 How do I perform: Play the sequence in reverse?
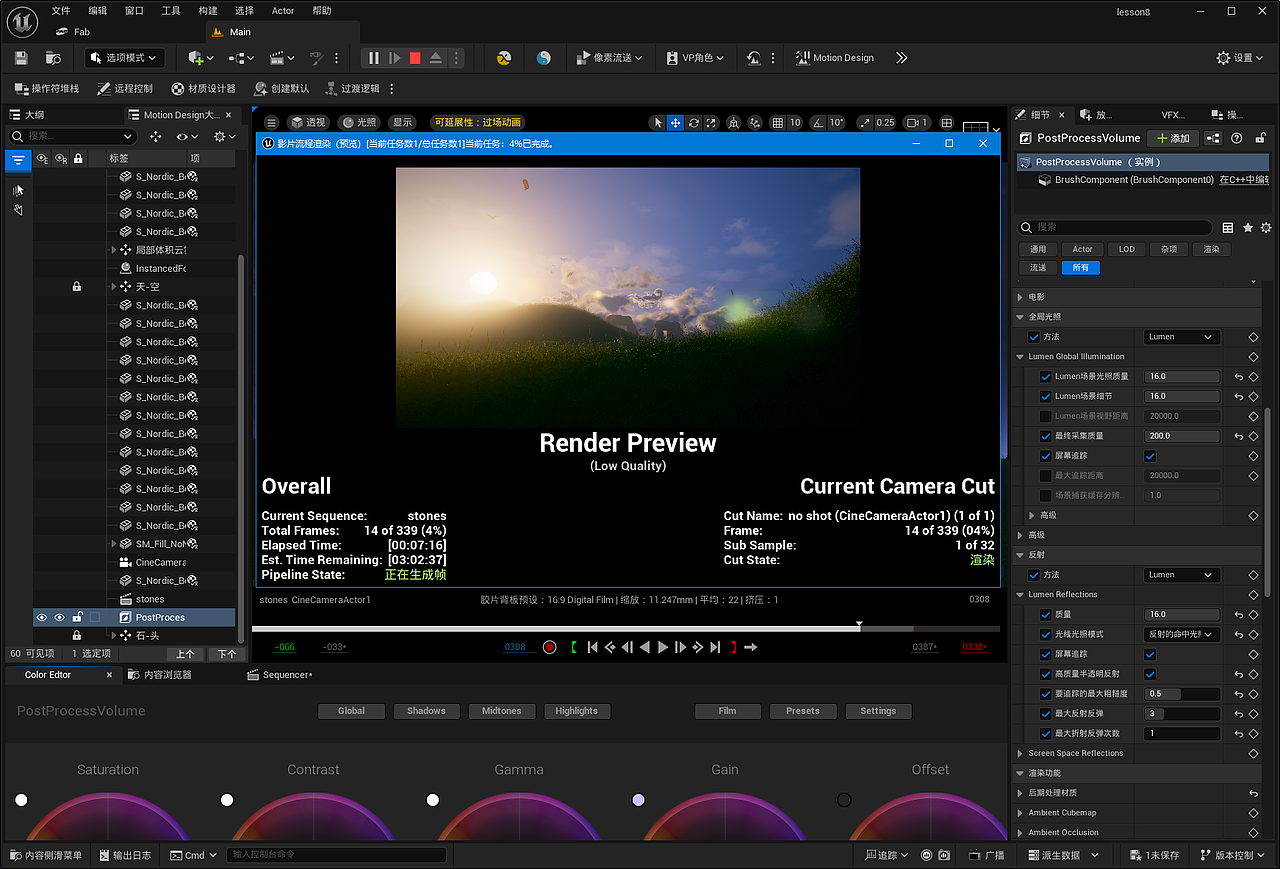coord(645,647)
